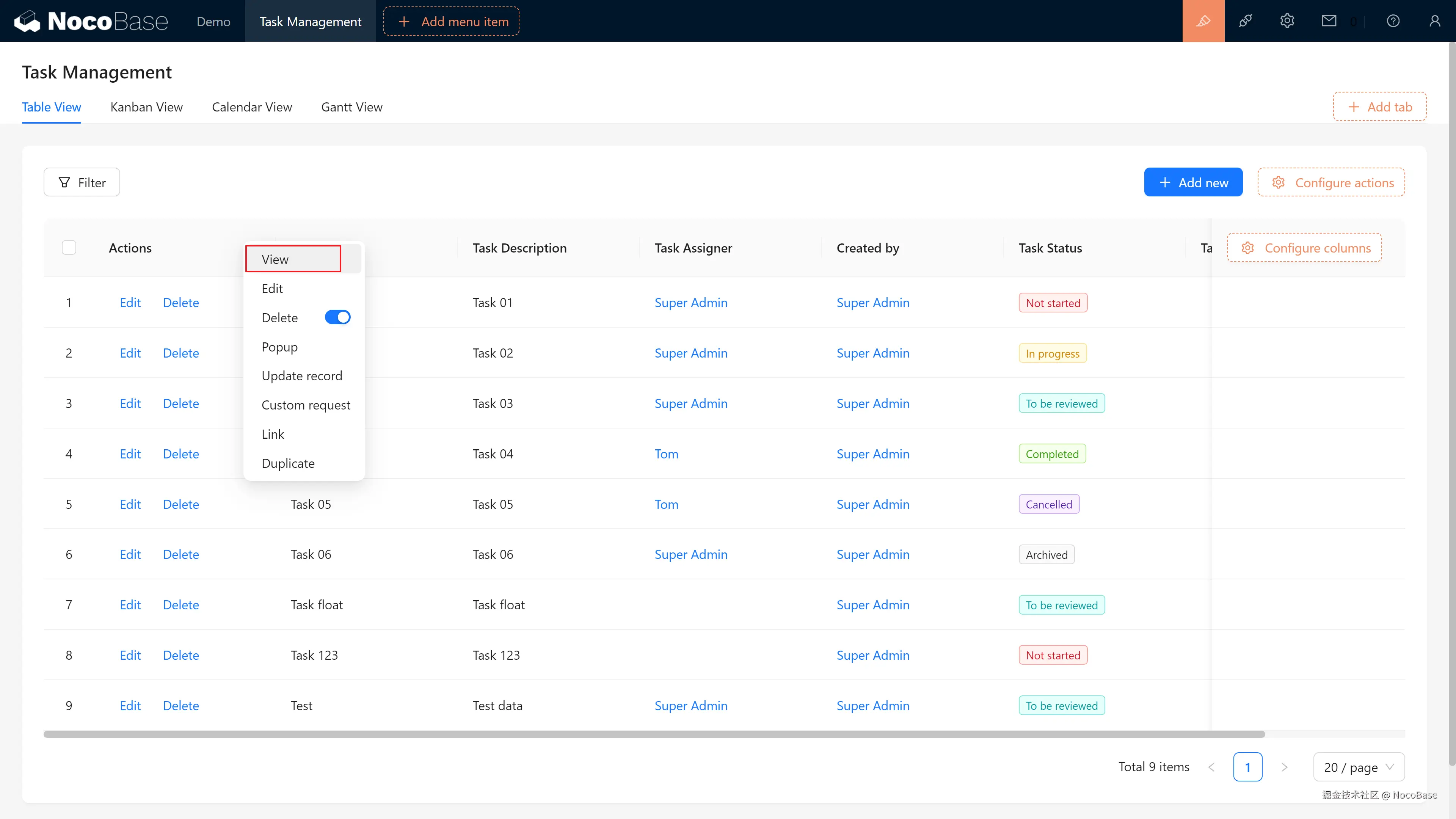Screen dimensions: 1456x819
Task: Open the settings gear in top bar
Action: point(1287,21)
